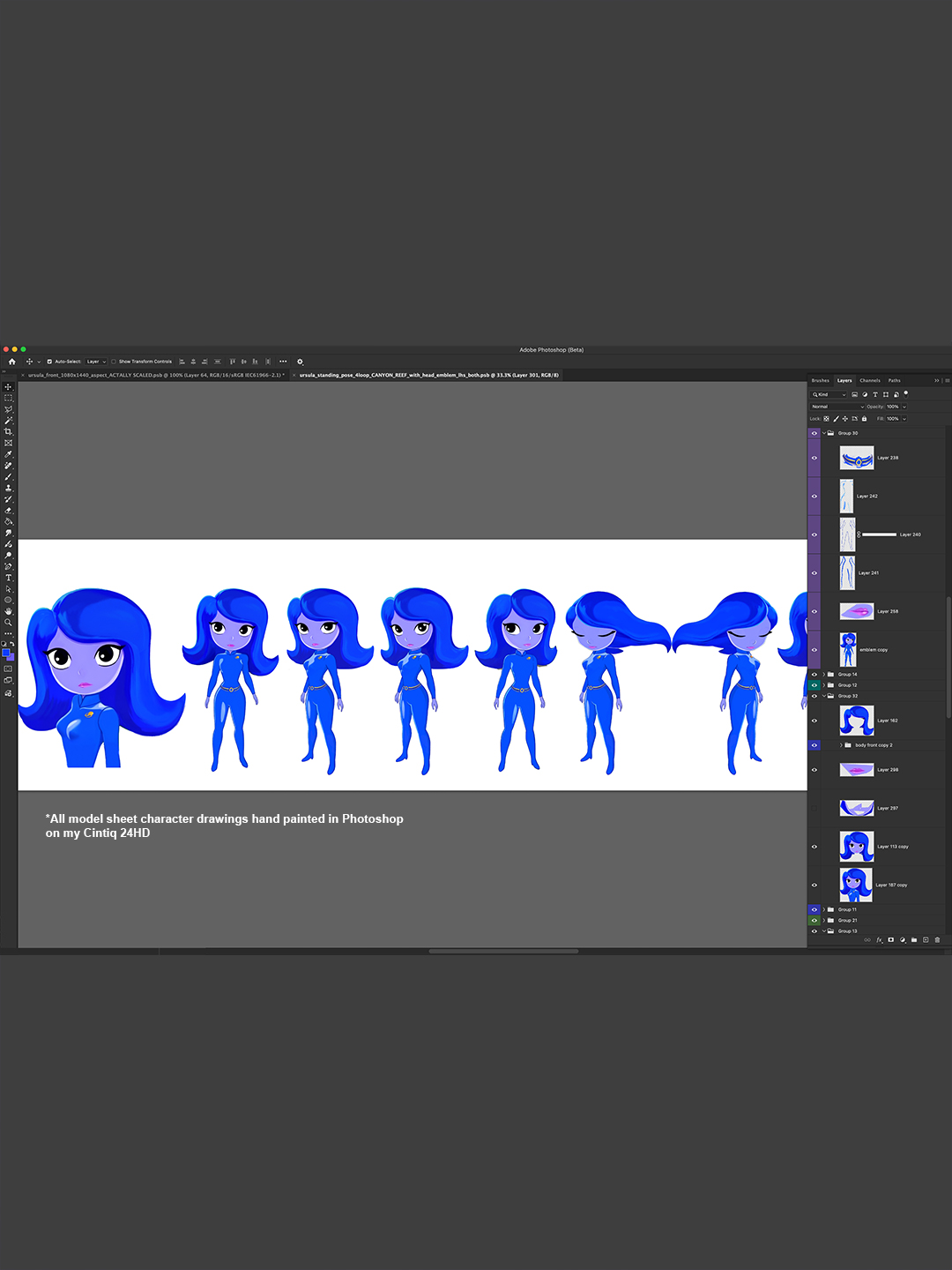Select the Frame tool
Viewport: 952px width, 1270px height.
[8, 443]
